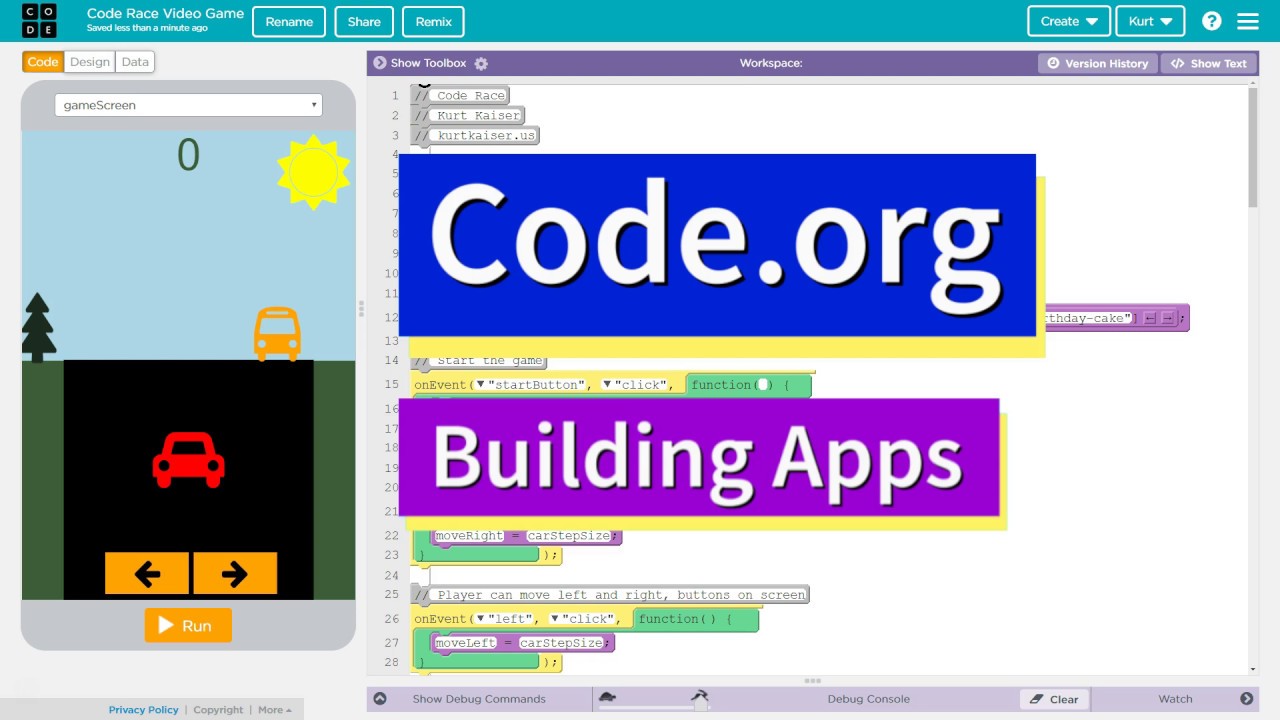This screenshot has width=1280, height=720.
Task: Click the Show Toolbox arrow icon
Action: coord(379,63)
